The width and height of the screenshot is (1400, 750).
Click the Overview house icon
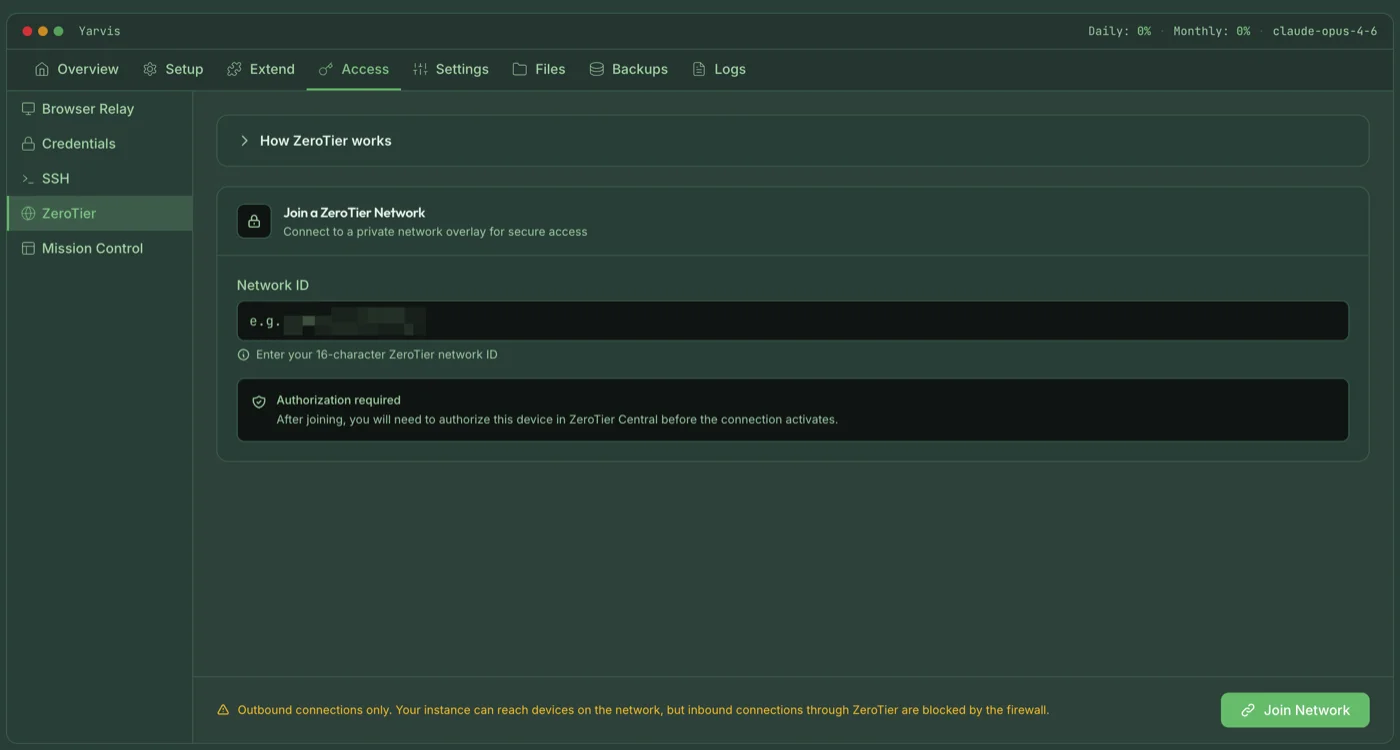tap(42, 69)
